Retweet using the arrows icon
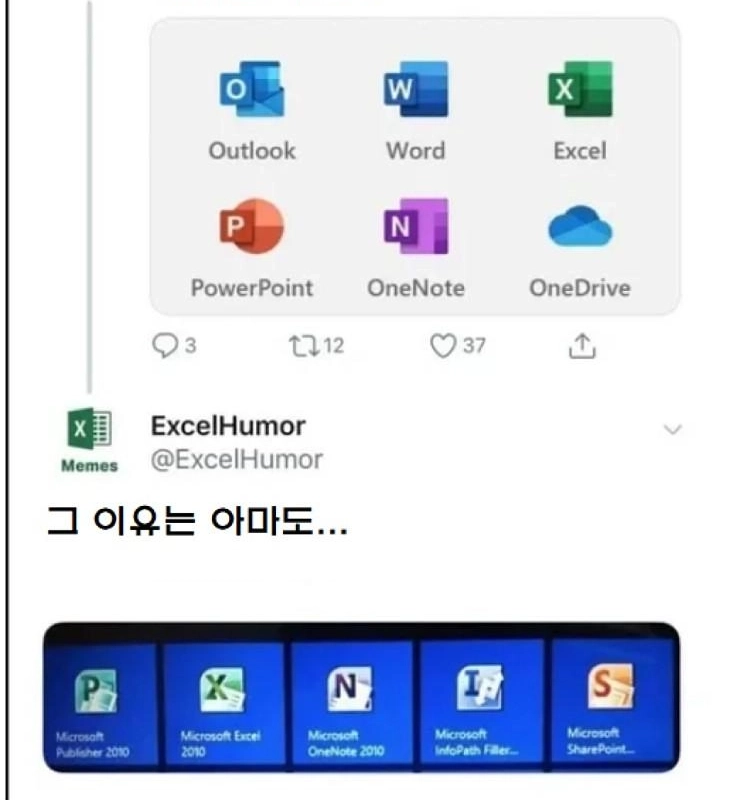Image resolution: width=740 pixels, height=800 pixels. pyautogui.click(x=304, y=345)
